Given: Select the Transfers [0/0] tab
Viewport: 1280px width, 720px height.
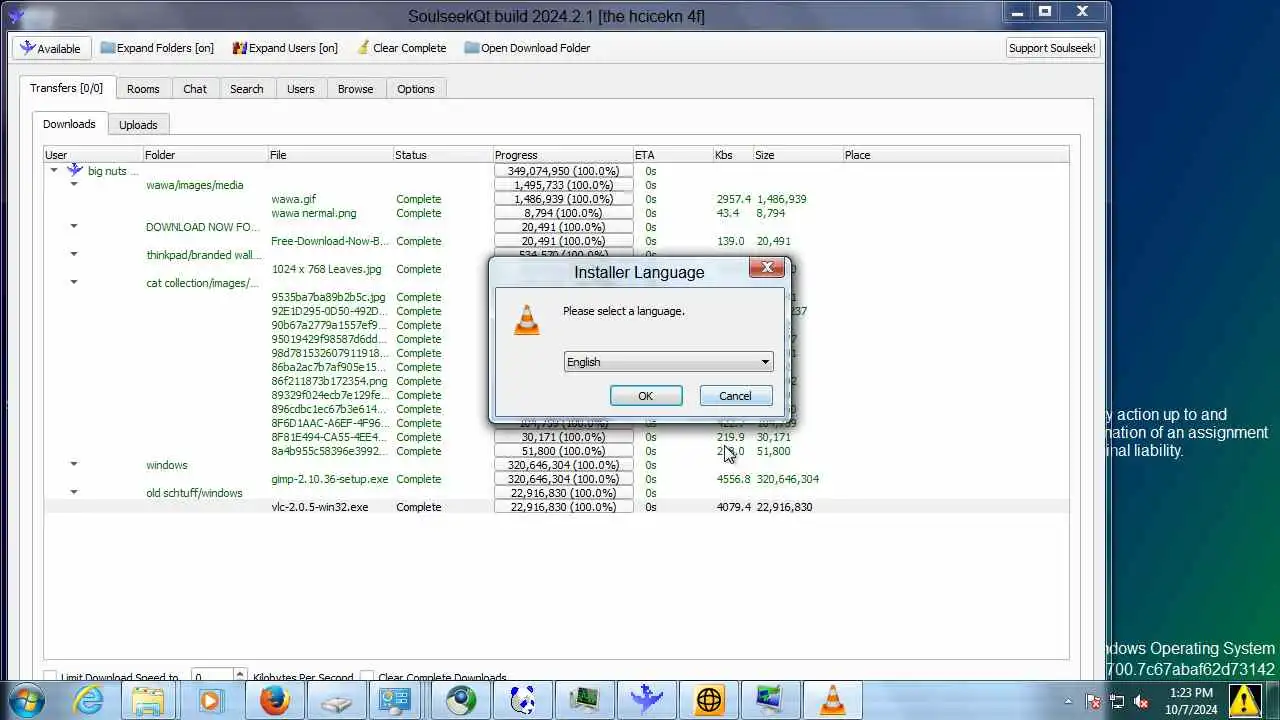Looking at the screenshot, I should pyautogui.click(x=66, y=88).
